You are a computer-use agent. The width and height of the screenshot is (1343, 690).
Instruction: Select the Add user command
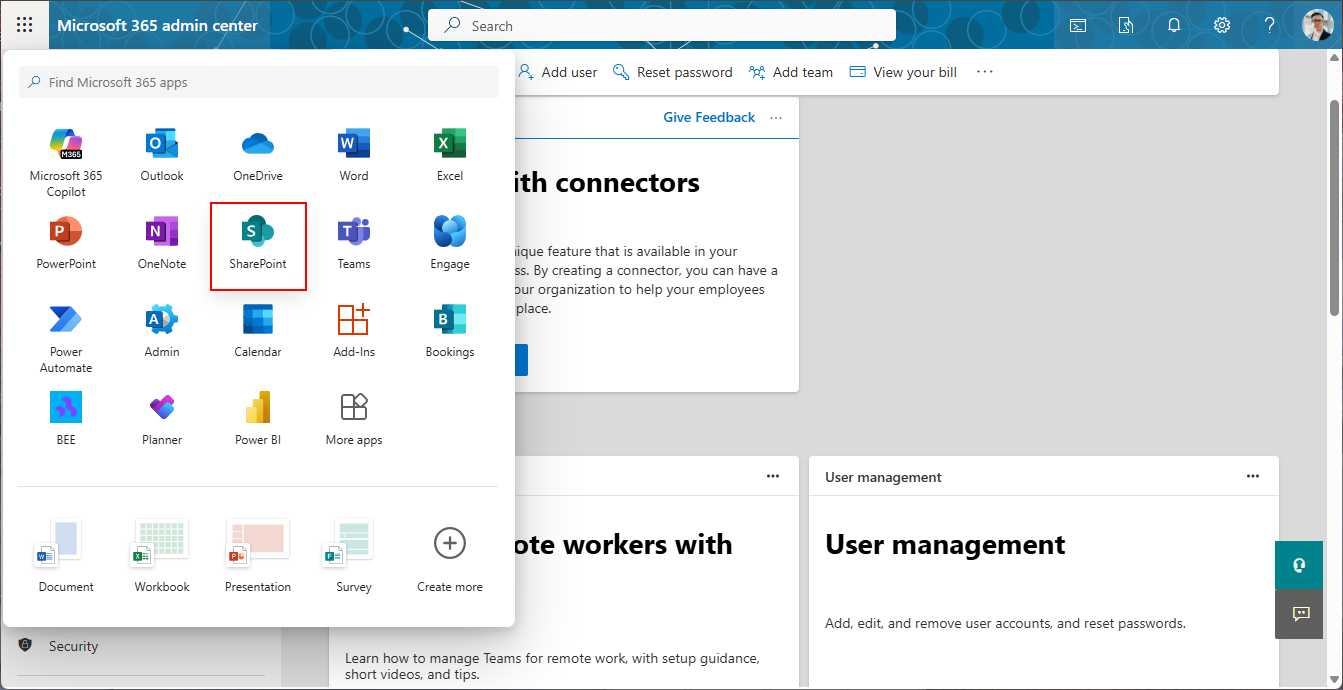pos(558,71)
